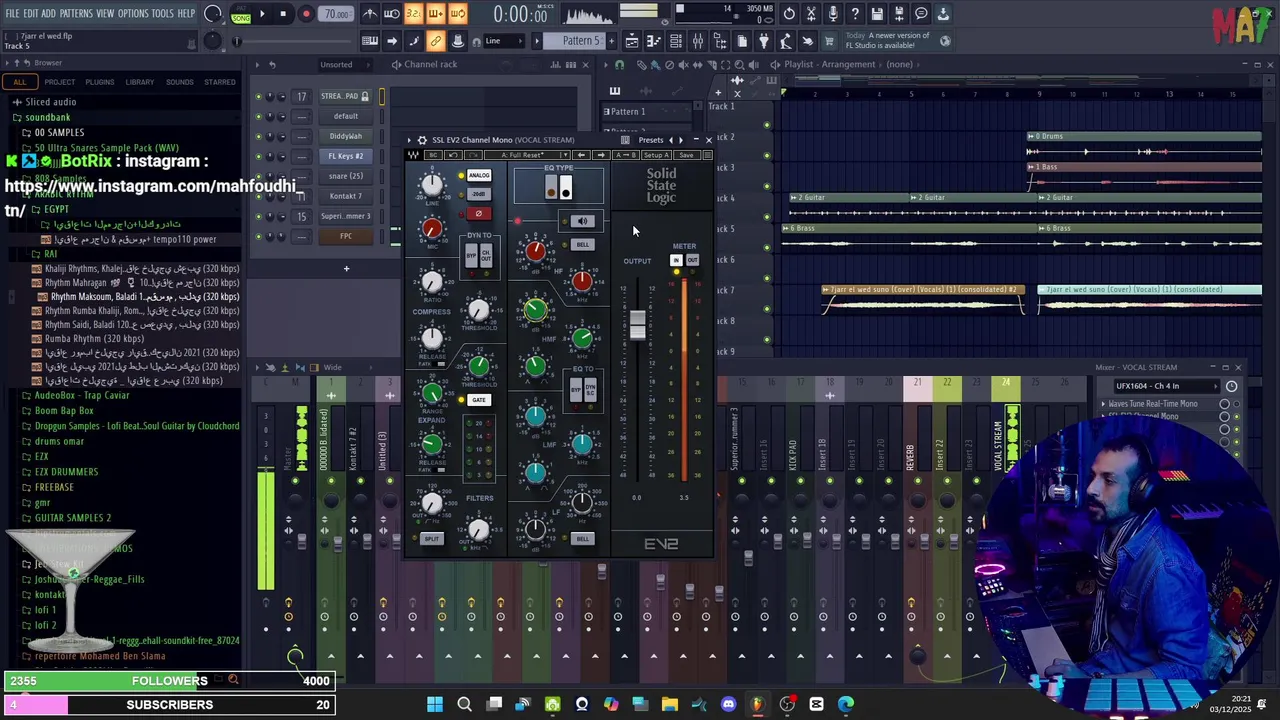1280x720 pixels.
Task: Click the HF gain red knob in SSL
Action: pyautogui.click(x=535, y=250)
